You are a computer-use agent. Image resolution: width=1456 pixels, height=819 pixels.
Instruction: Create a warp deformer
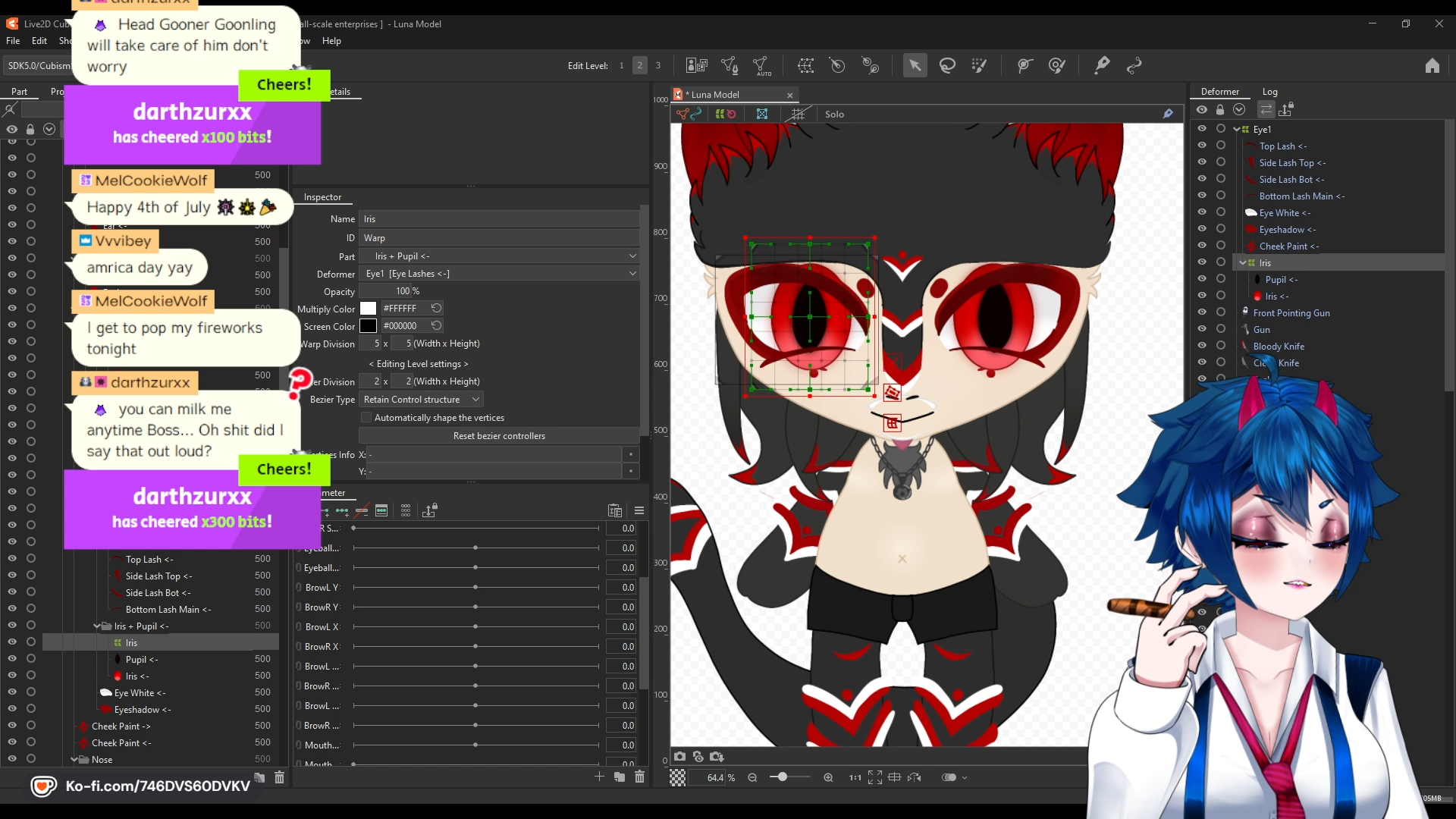(805, 65)
